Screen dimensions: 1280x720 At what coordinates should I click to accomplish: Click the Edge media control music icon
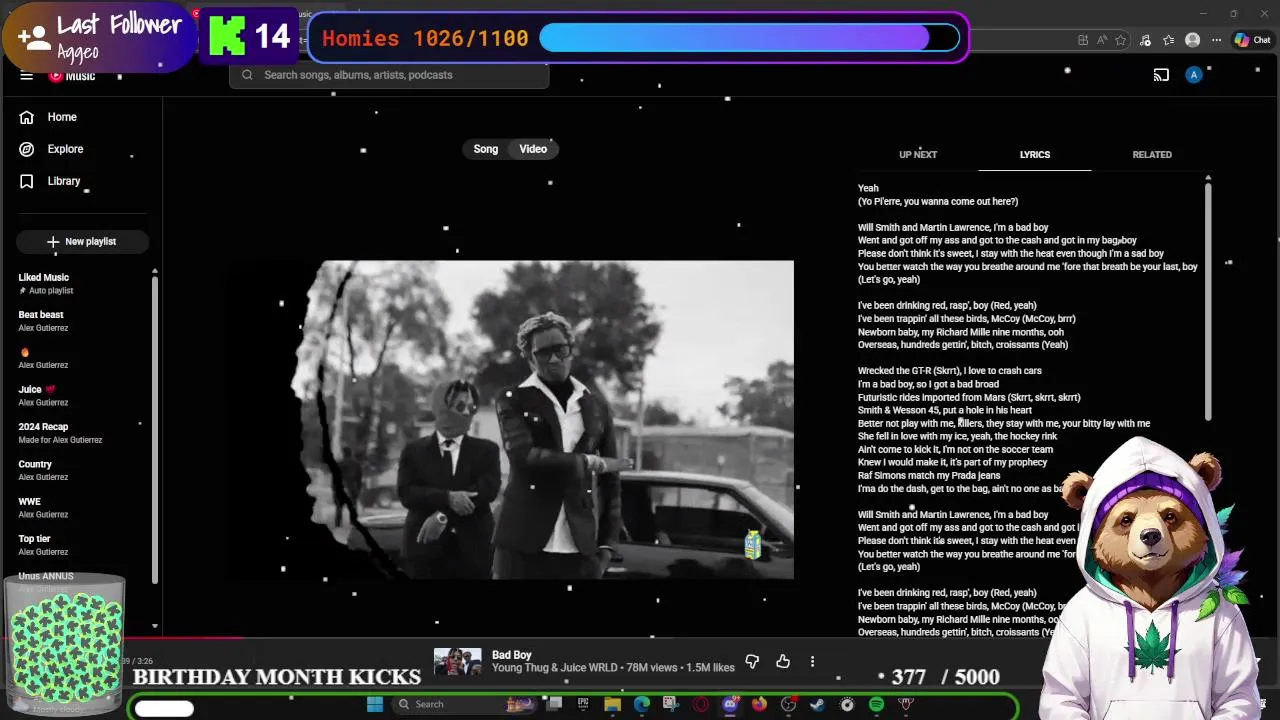1146,40
